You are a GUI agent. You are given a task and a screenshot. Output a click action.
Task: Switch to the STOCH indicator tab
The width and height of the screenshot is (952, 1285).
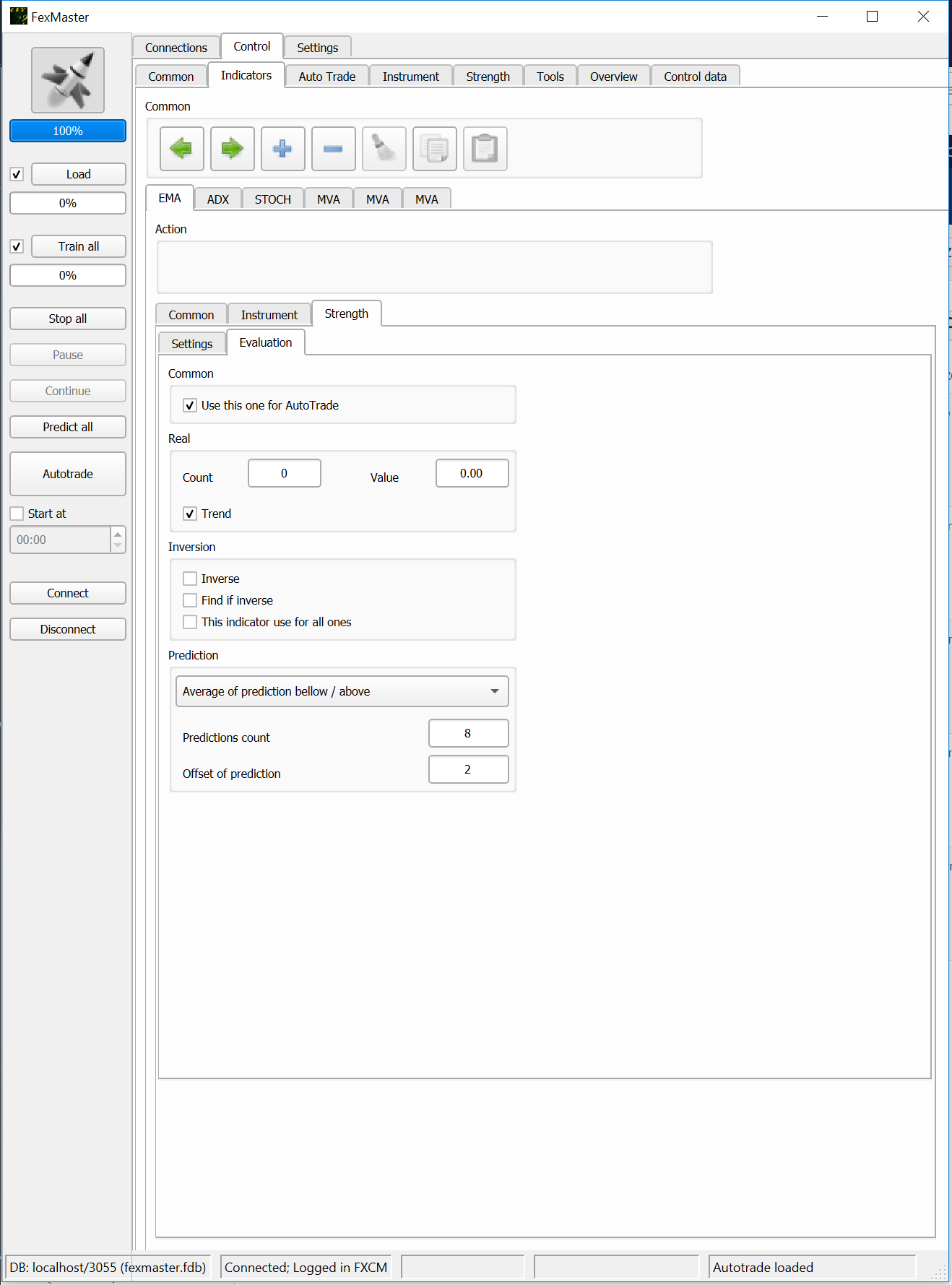click(x=272, y=199)
